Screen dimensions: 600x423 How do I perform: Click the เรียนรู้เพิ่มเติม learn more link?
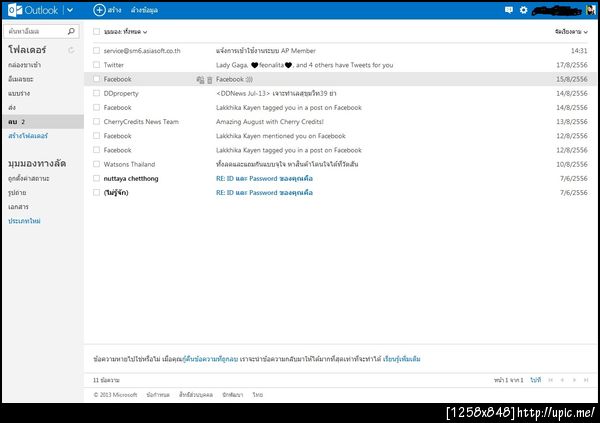click(x=402, y=359)
